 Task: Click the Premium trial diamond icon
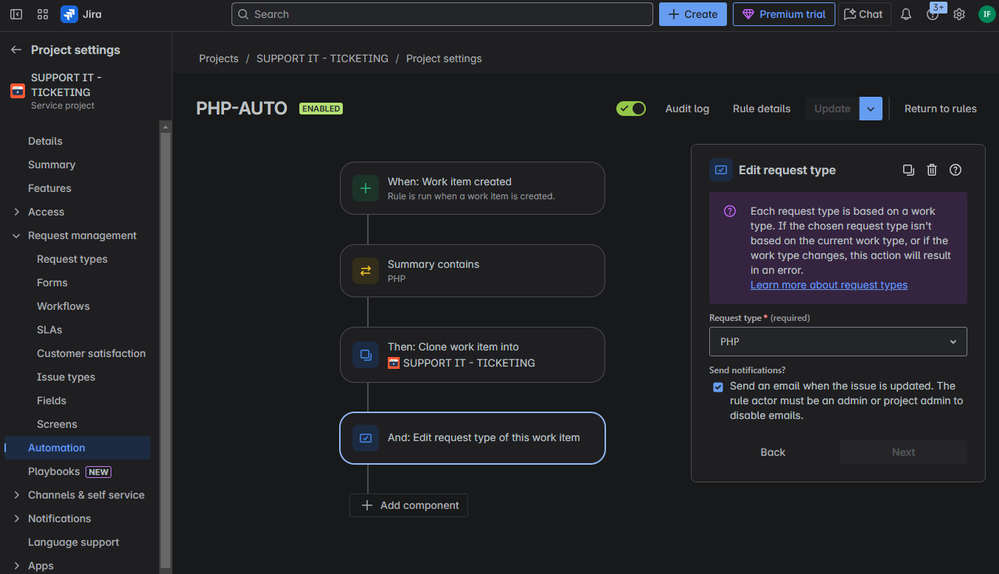click(748, 14)
